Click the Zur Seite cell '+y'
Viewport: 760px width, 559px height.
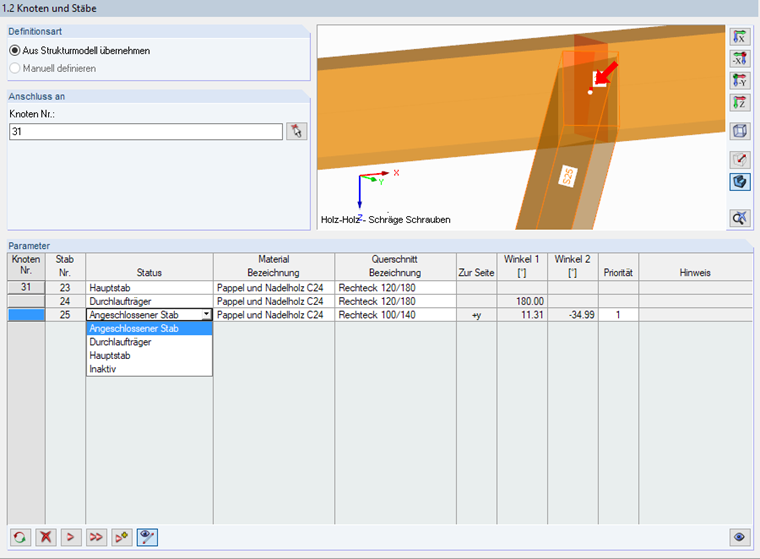click(x=476, y=315)
